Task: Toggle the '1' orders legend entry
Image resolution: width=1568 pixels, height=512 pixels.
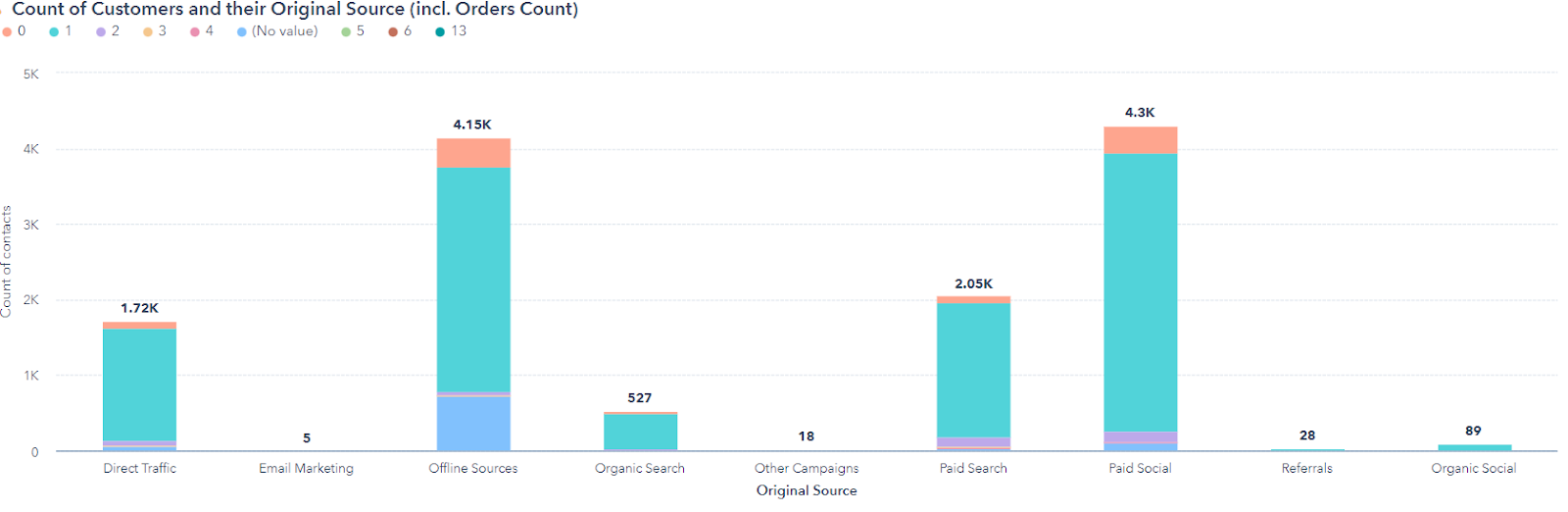Action: coord(61,31)
